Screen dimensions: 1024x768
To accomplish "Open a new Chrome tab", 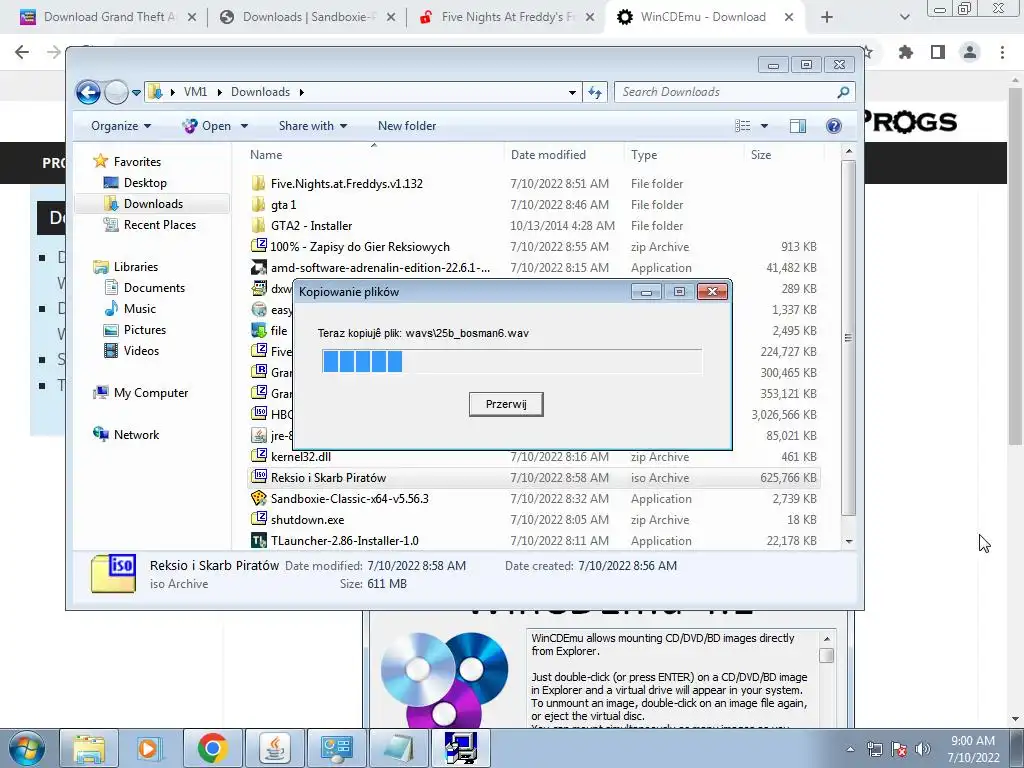I will pyautogui.click(x=827, y=17).
